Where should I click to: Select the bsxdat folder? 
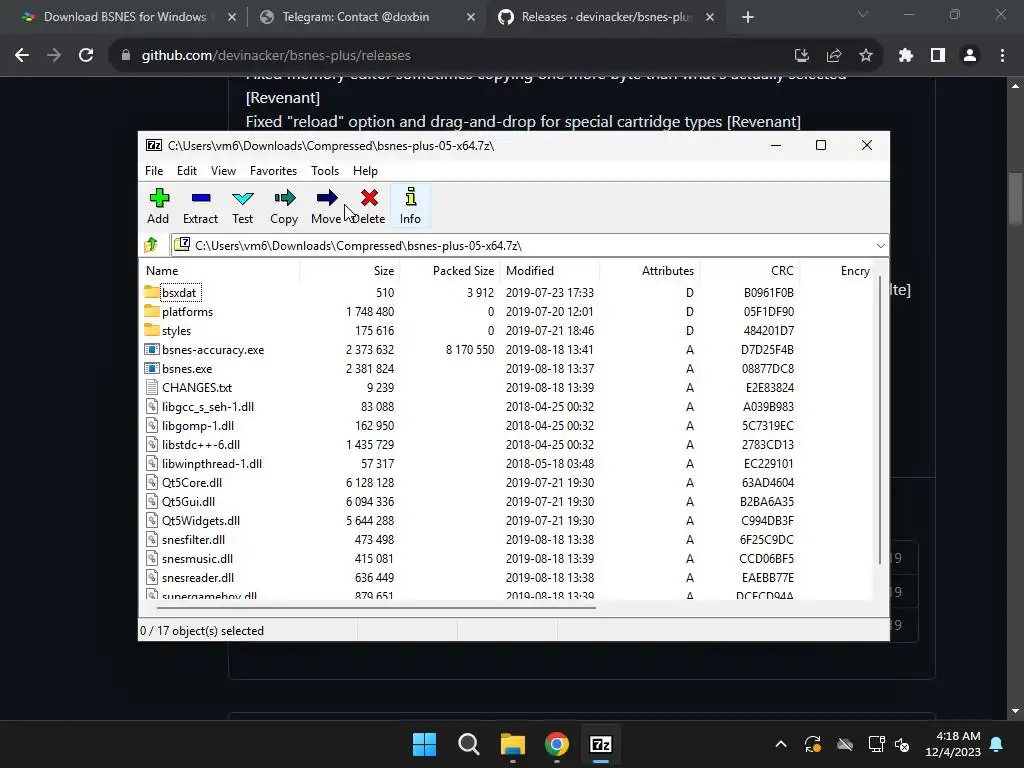pyautogui.click(x=179, y=293)
